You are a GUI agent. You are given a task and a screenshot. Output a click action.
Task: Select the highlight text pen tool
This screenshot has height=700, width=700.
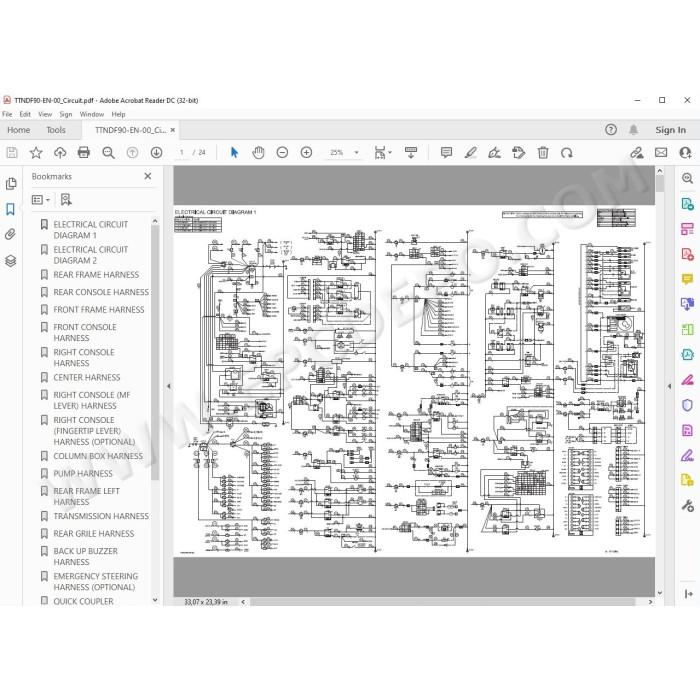[x=470, y=153]
